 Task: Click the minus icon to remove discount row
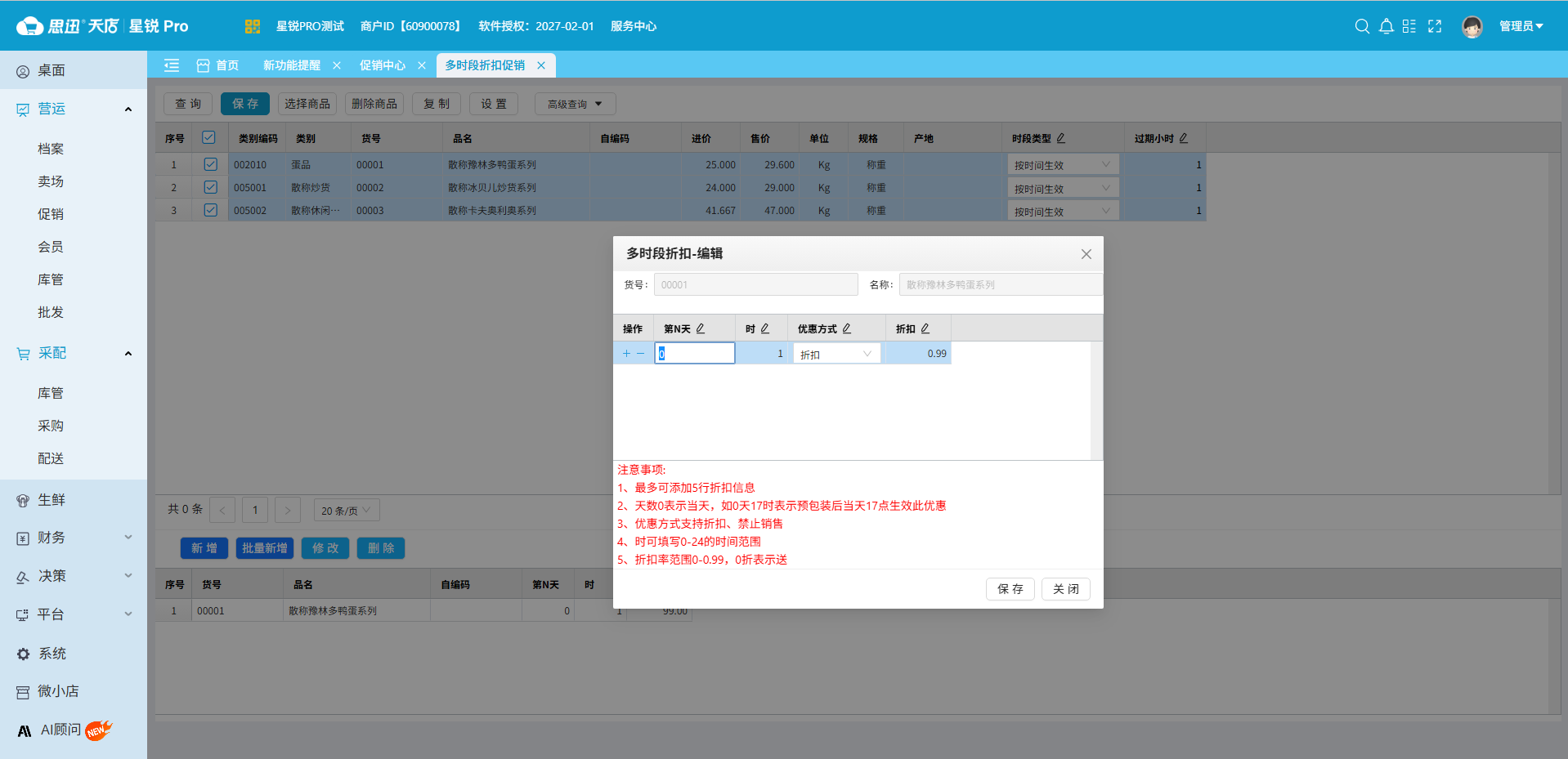tap(640, 354)
